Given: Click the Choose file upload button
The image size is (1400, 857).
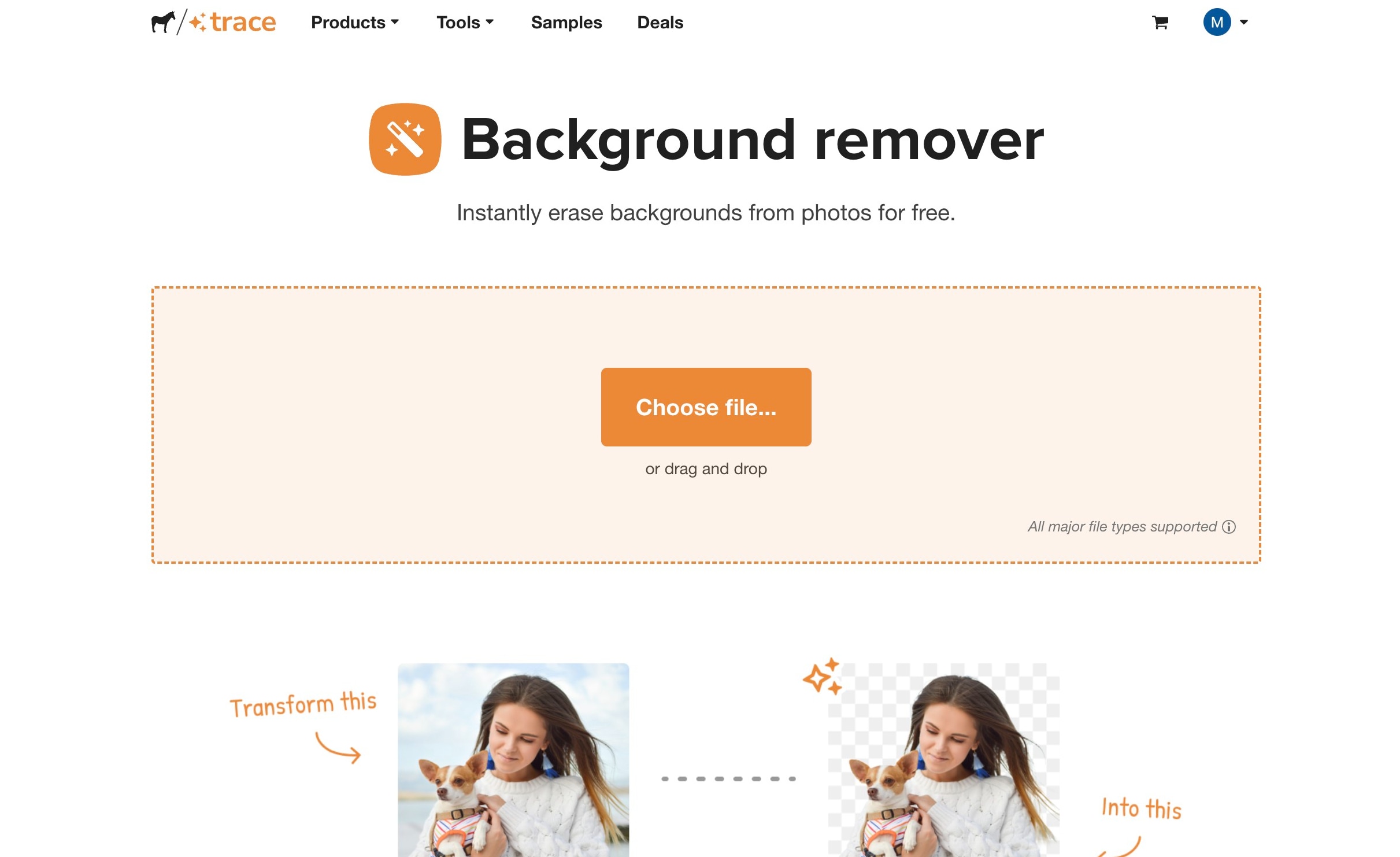Looking at the screenshot, I should click(x=707, y=407).
